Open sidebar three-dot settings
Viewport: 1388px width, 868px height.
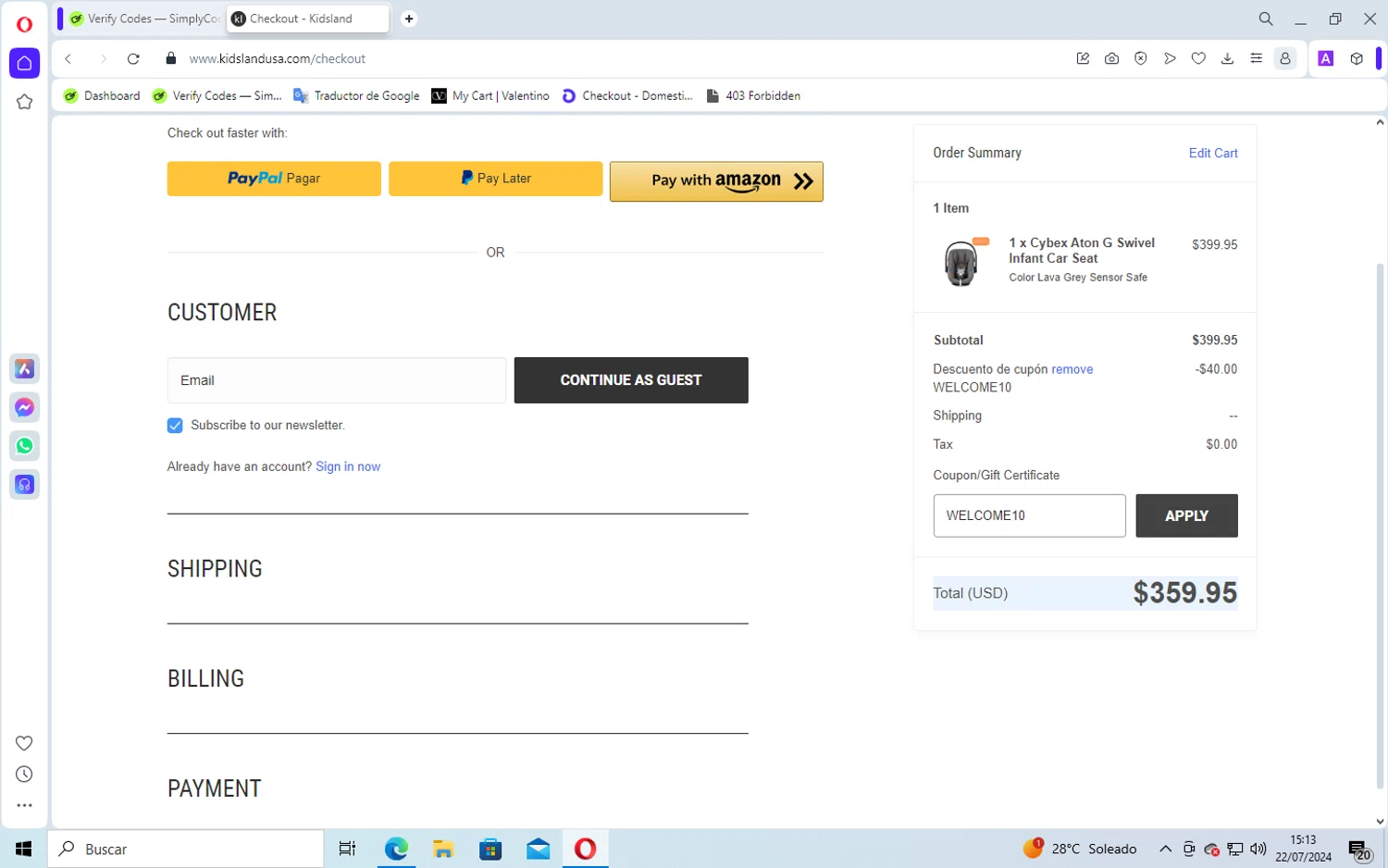pos(25,805)
